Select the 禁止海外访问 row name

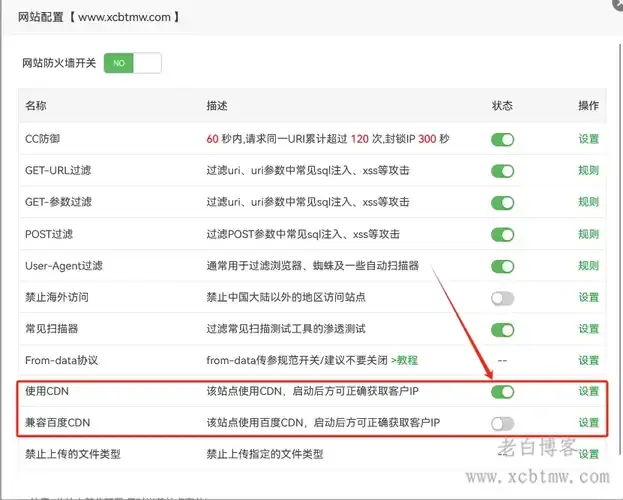coord(57,297)
